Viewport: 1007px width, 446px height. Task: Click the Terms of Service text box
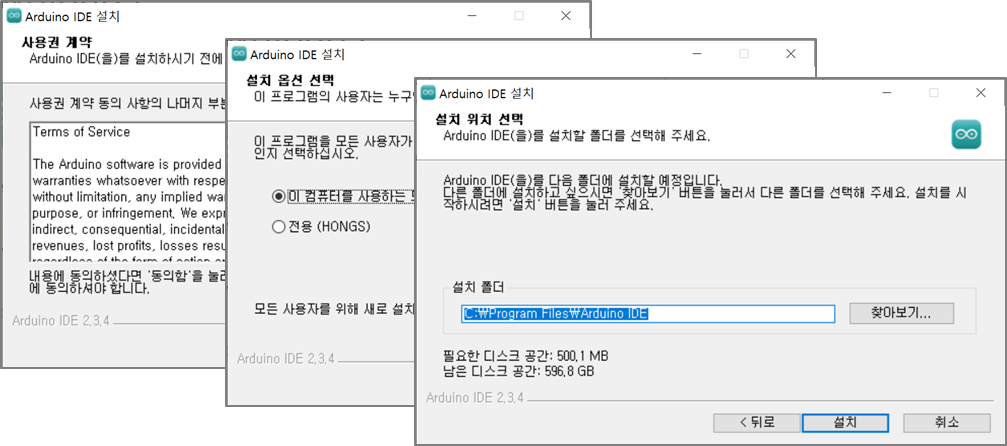point(127,191)
